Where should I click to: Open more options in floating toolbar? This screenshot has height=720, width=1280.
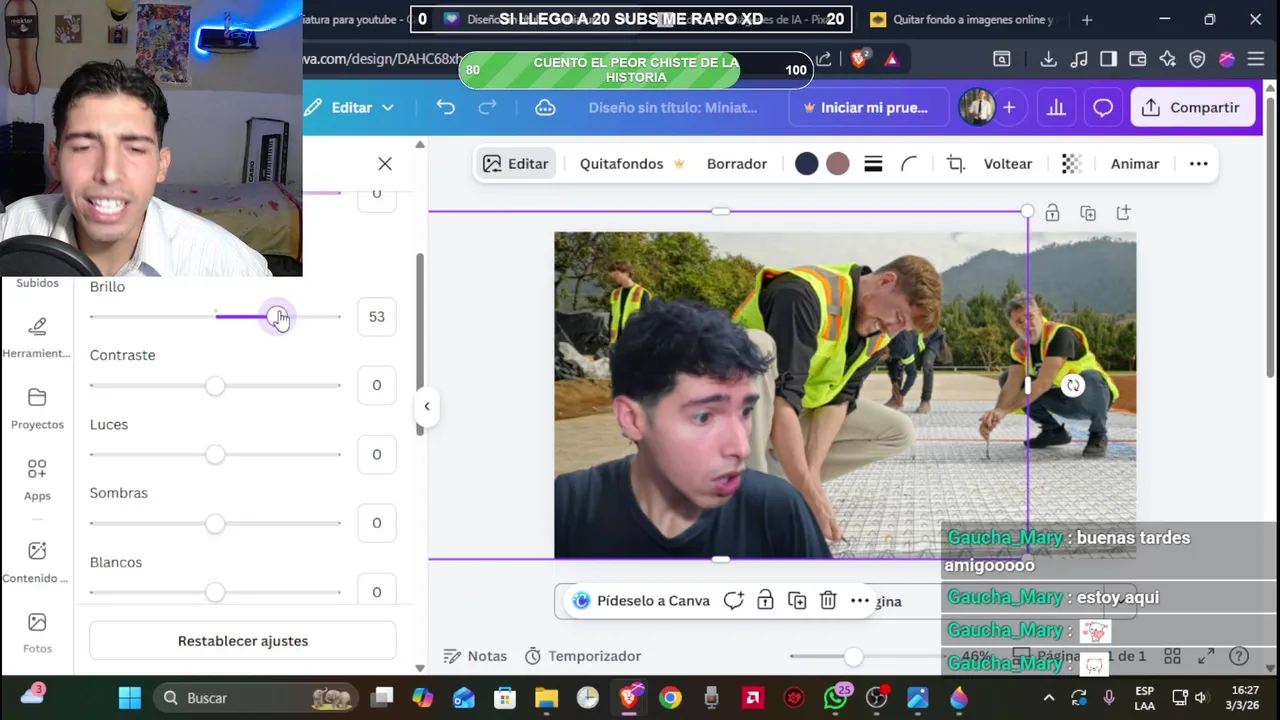(860, 601)
